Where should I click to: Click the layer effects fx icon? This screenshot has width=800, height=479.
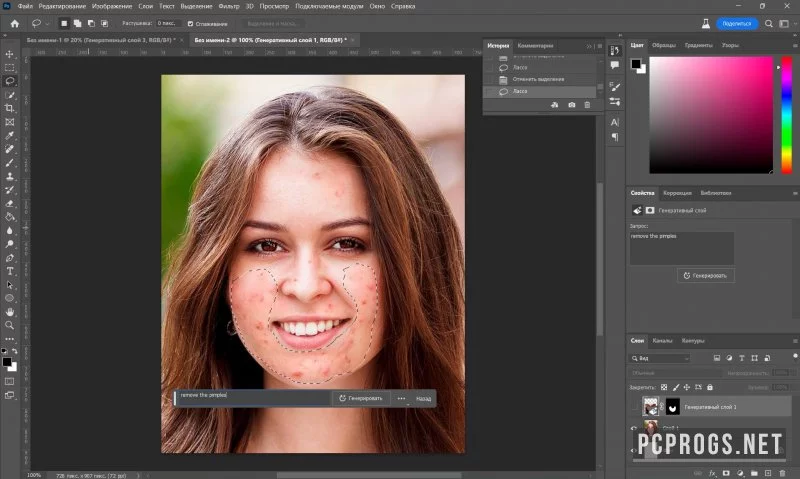712,473
